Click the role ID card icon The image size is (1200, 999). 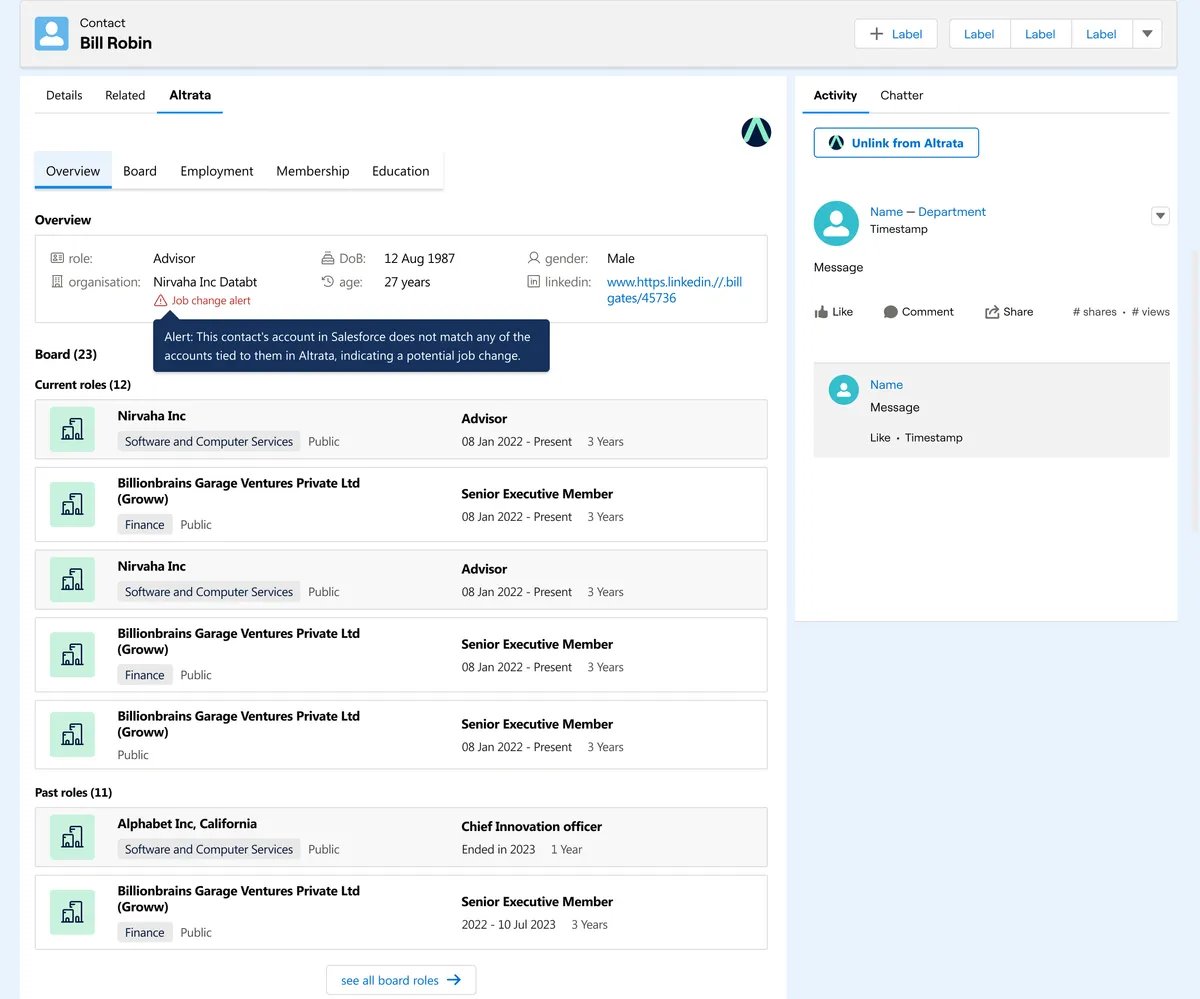(57, 258)
